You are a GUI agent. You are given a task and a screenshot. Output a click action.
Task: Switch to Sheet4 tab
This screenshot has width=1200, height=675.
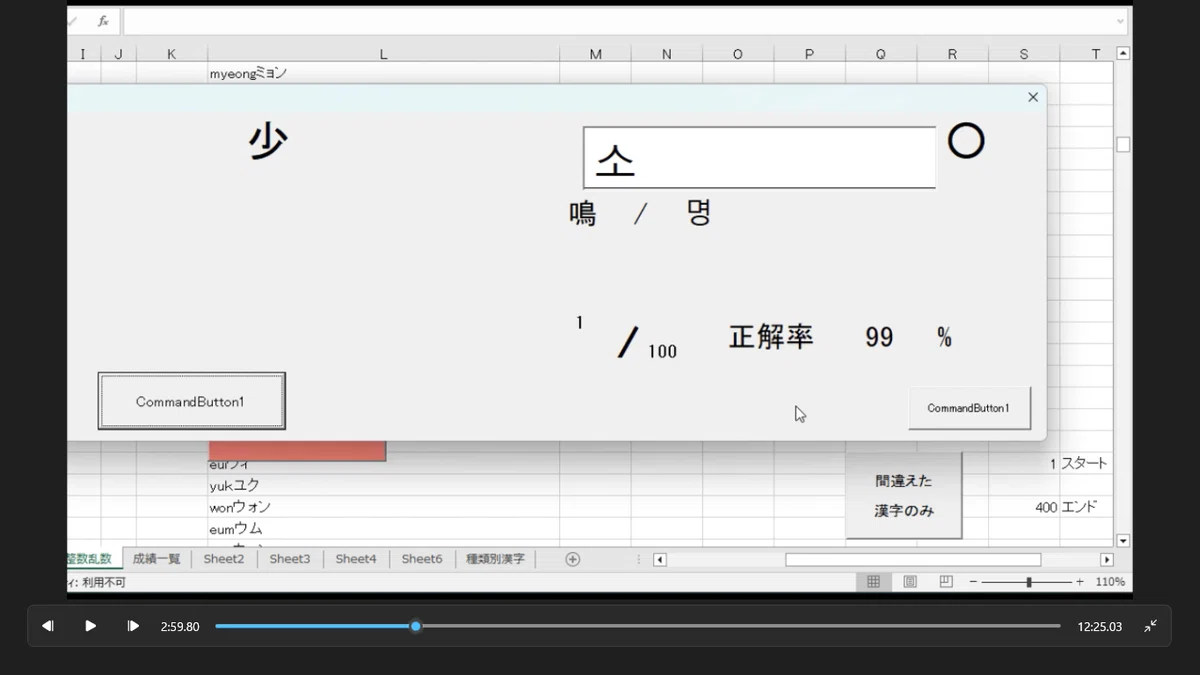click(x=356, y=559)
